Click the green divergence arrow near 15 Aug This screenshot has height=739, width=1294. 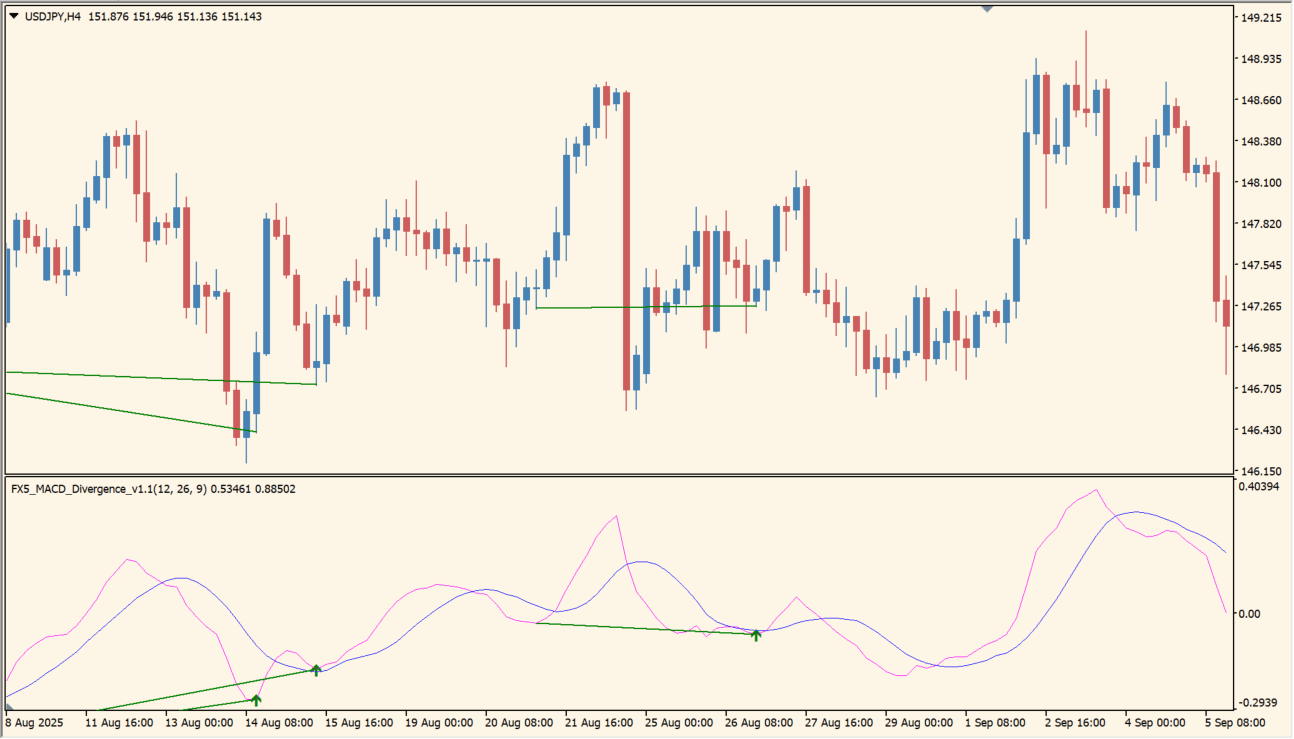click(x=316, y=669)
